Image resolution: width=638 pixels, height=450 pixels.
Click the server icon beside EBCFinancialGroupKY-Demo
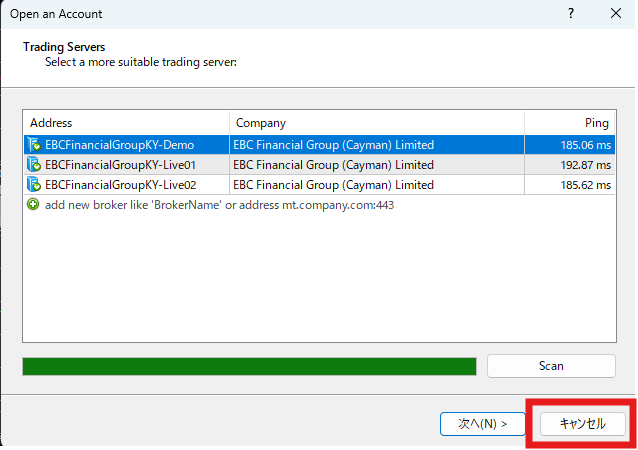(x=34, y=145)
